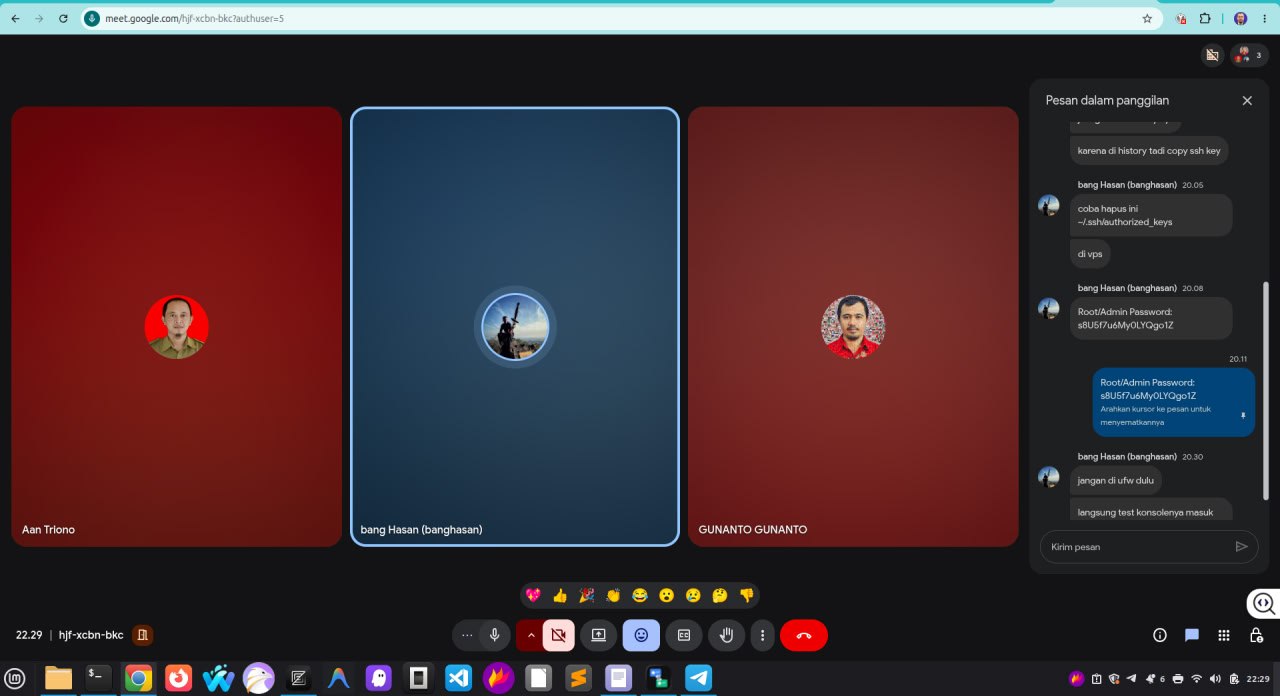
Task: Send the thumbs down reaction
Action: tap(746, 595)
